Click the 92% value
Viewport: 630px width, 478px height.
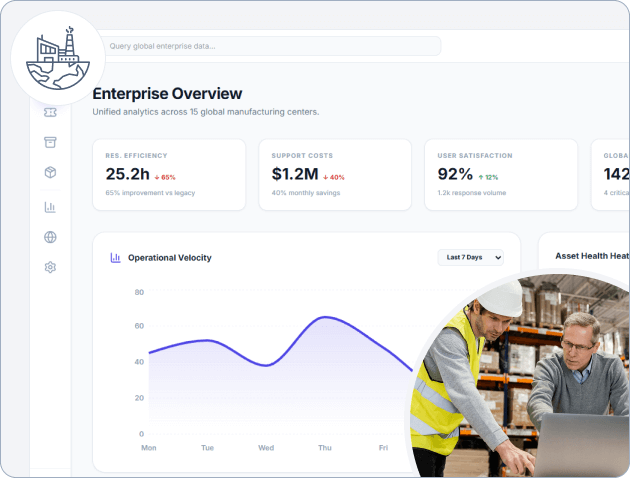455,174
